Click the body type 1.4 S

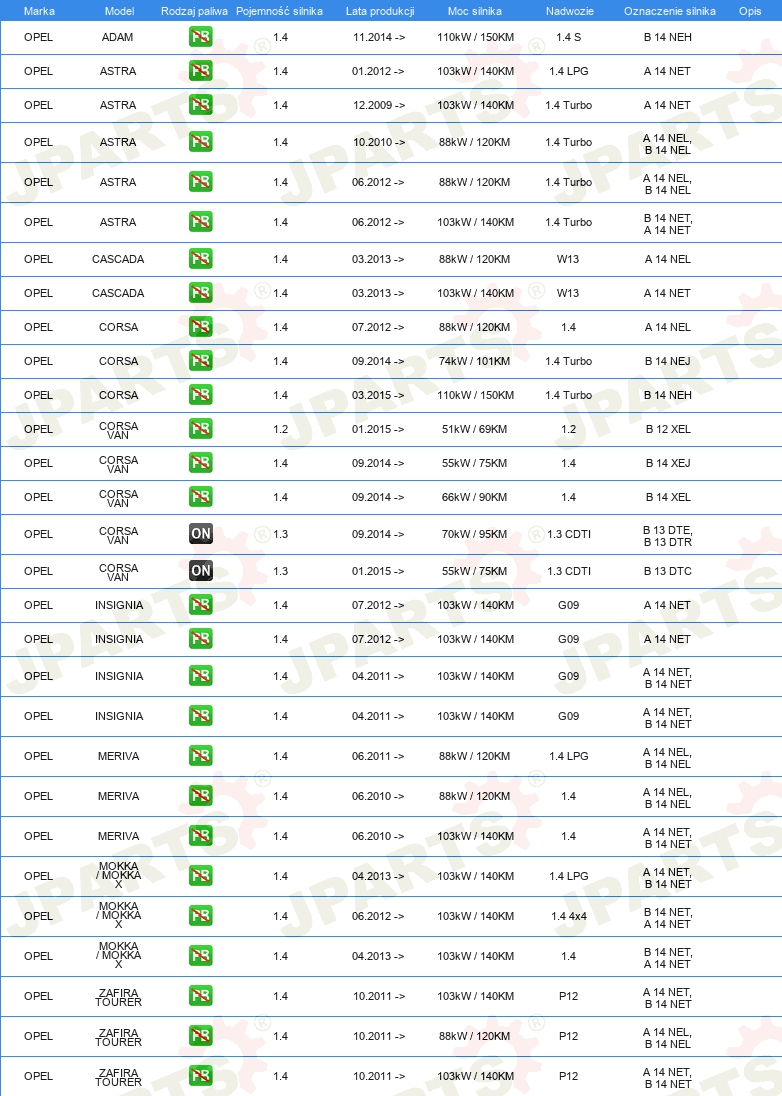click(x=568, y=37)
